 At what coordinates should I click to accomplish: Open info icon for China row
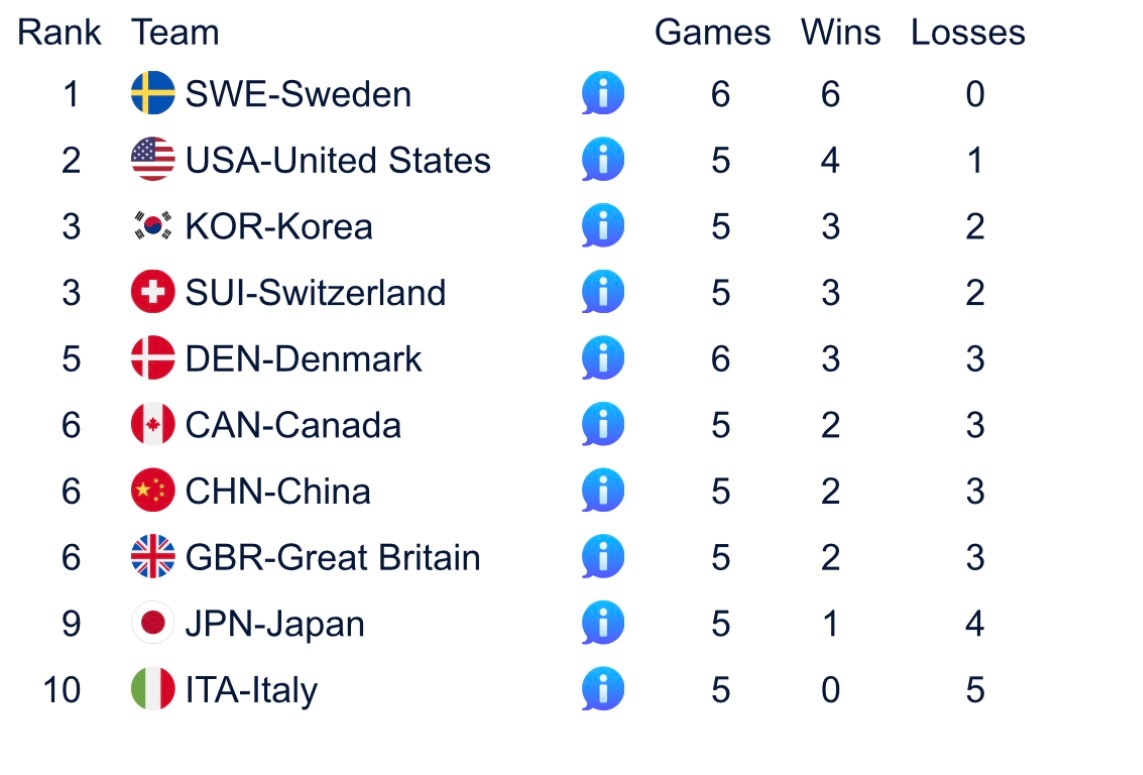tap(603, 491)
